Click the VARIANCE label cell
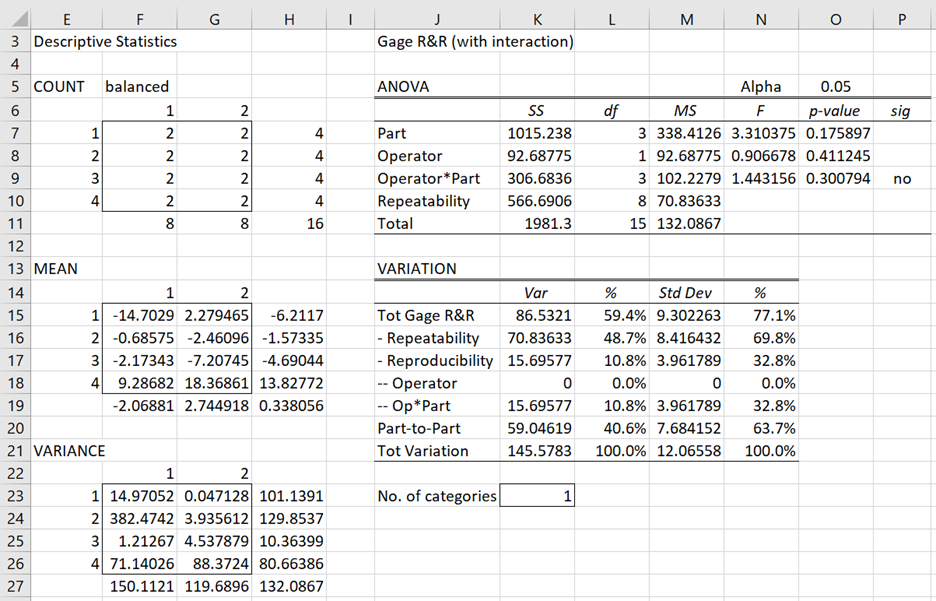The width and height of the screenshot is (936, 601). click(x=69, y=451)
